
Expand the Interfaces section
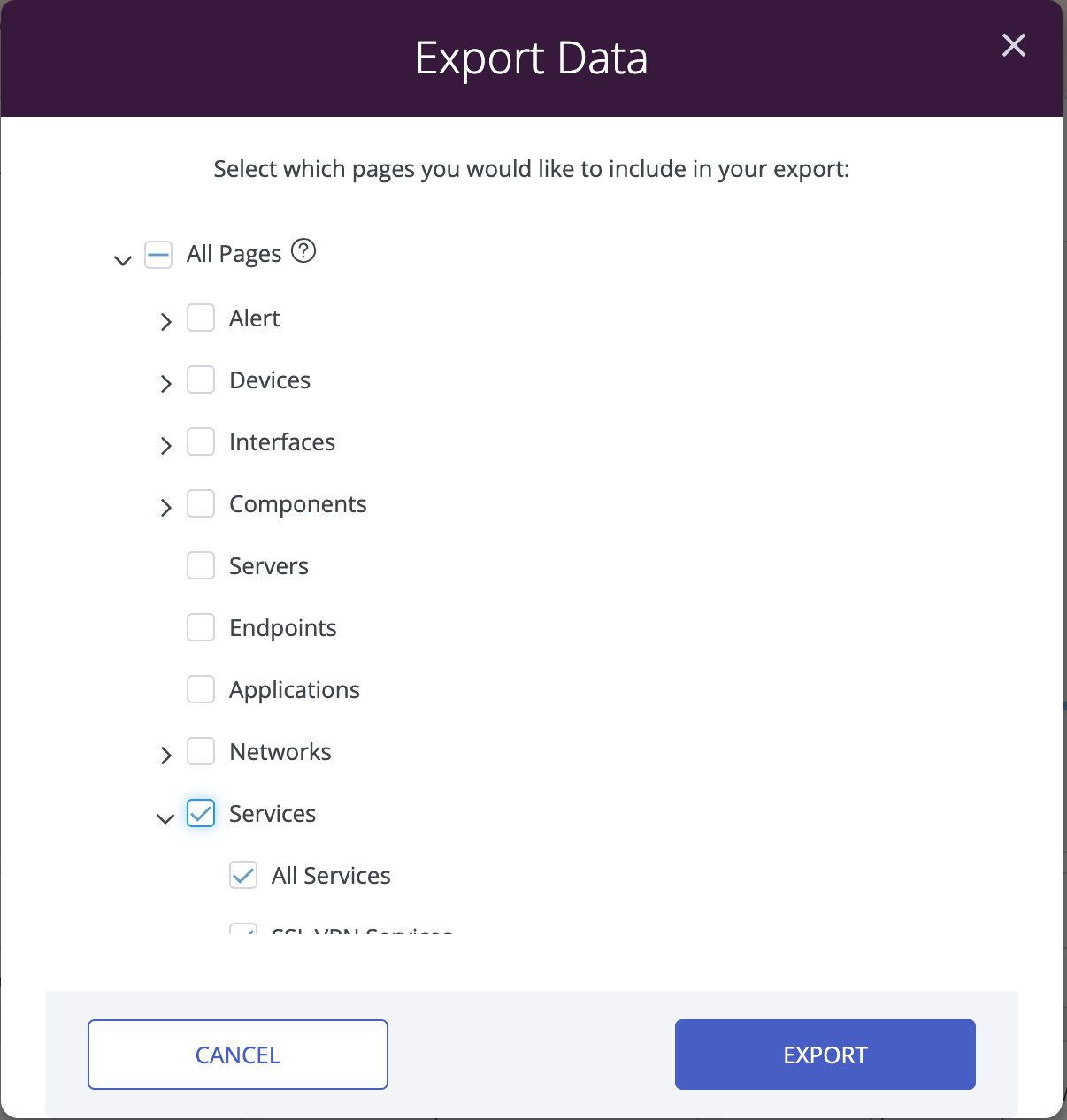pyautogui.click(x=165, y=445)
